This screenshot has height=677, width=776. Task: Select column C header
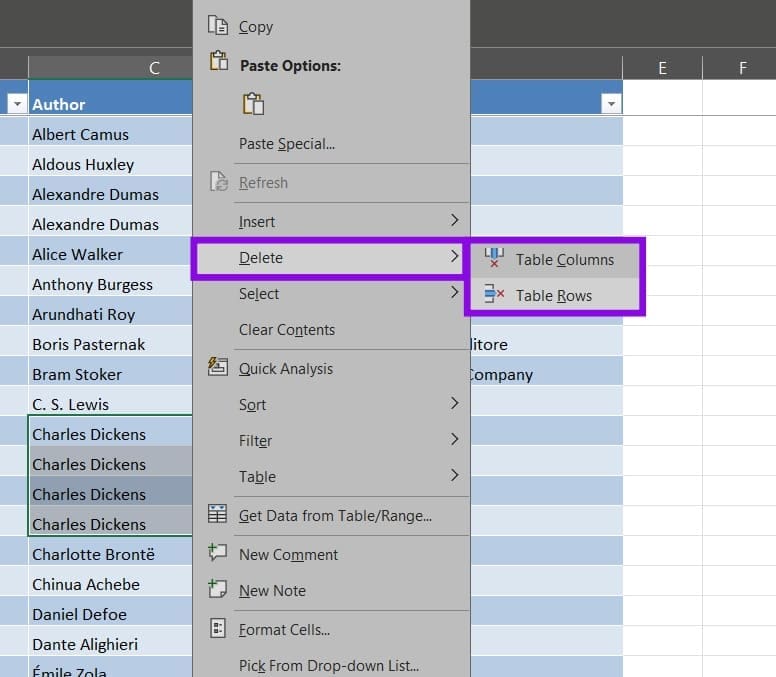[x=110, y=68]
